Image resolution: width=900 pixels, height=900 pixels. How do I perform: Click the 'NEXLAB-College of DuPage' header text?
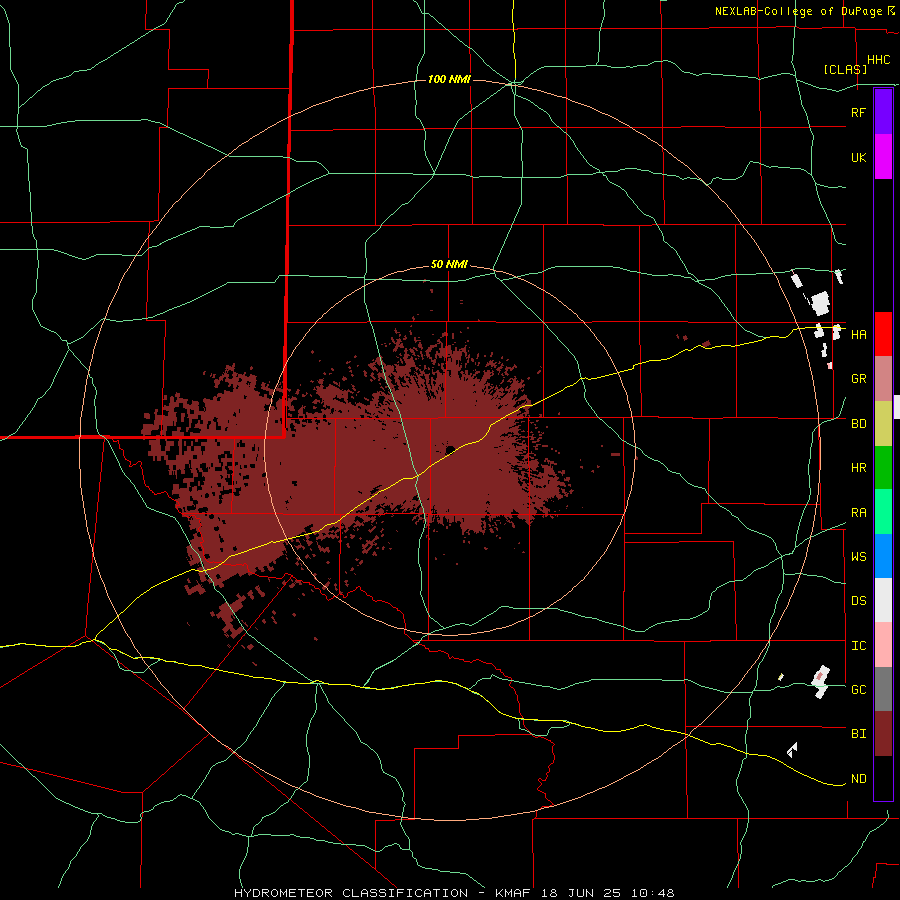point(798,11)
